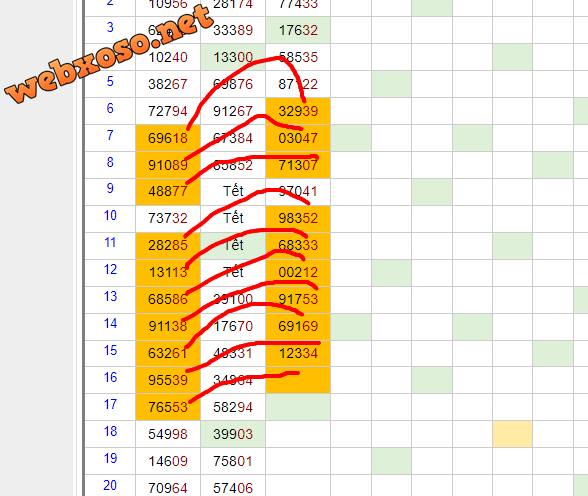The image size is (588, 496).
Task: Select the cell showing 76553
Action: click(168, 407)
